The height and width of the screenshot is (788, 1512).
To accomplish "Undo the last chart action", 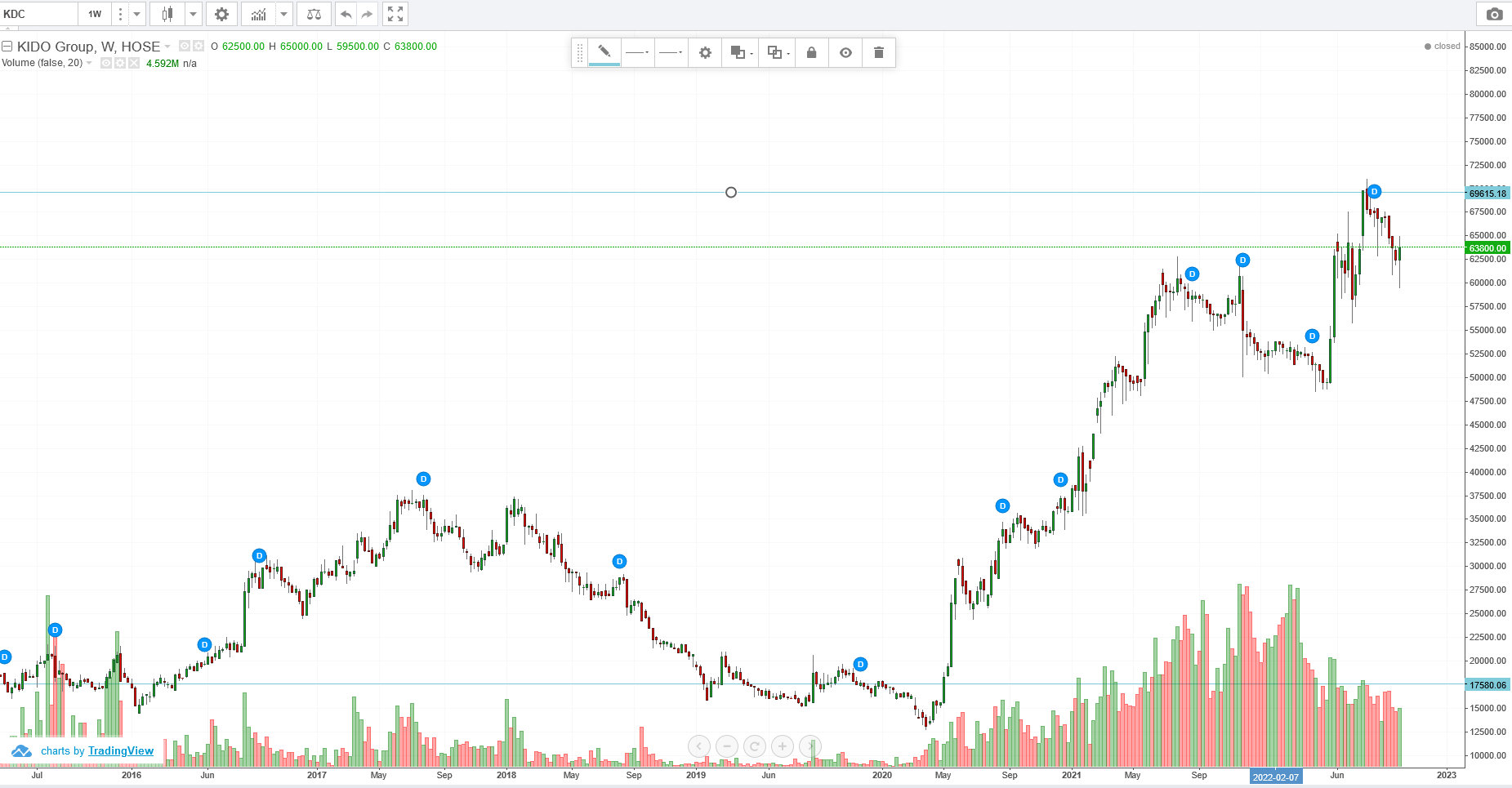I will [x=346, y=14].
